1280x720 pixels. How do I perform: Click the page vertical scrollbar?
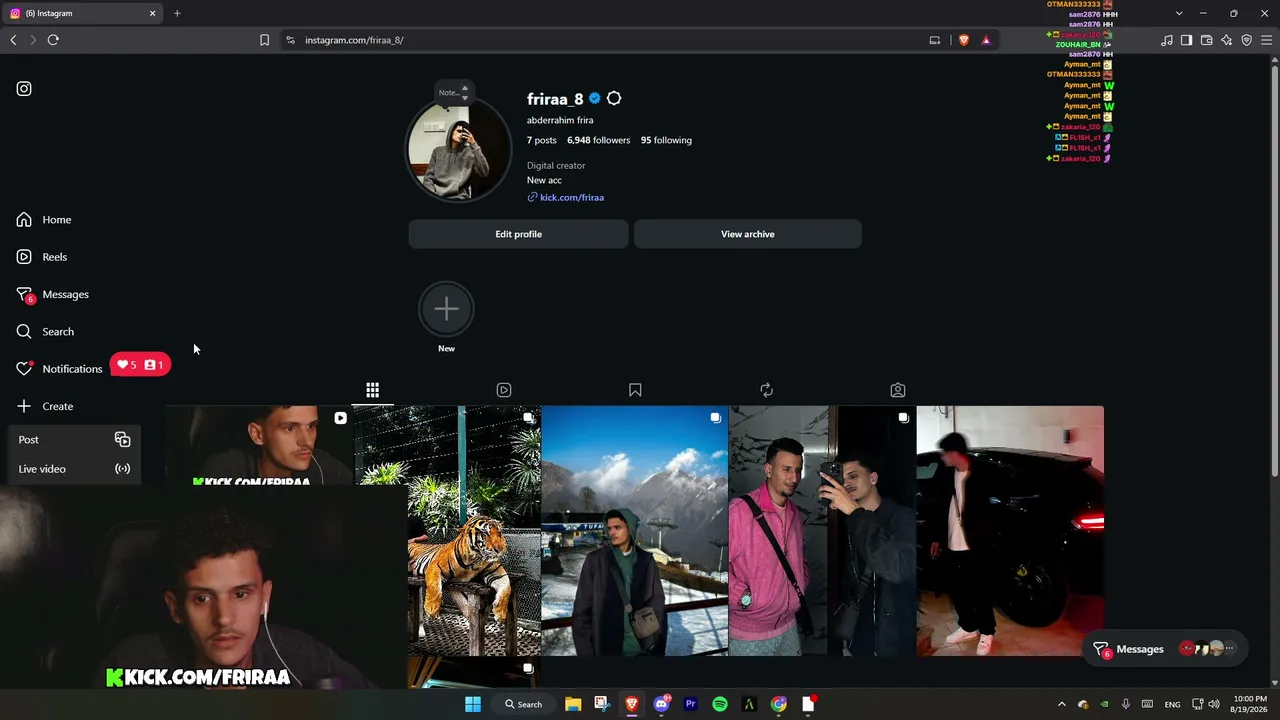click(x=1274, y=270)
